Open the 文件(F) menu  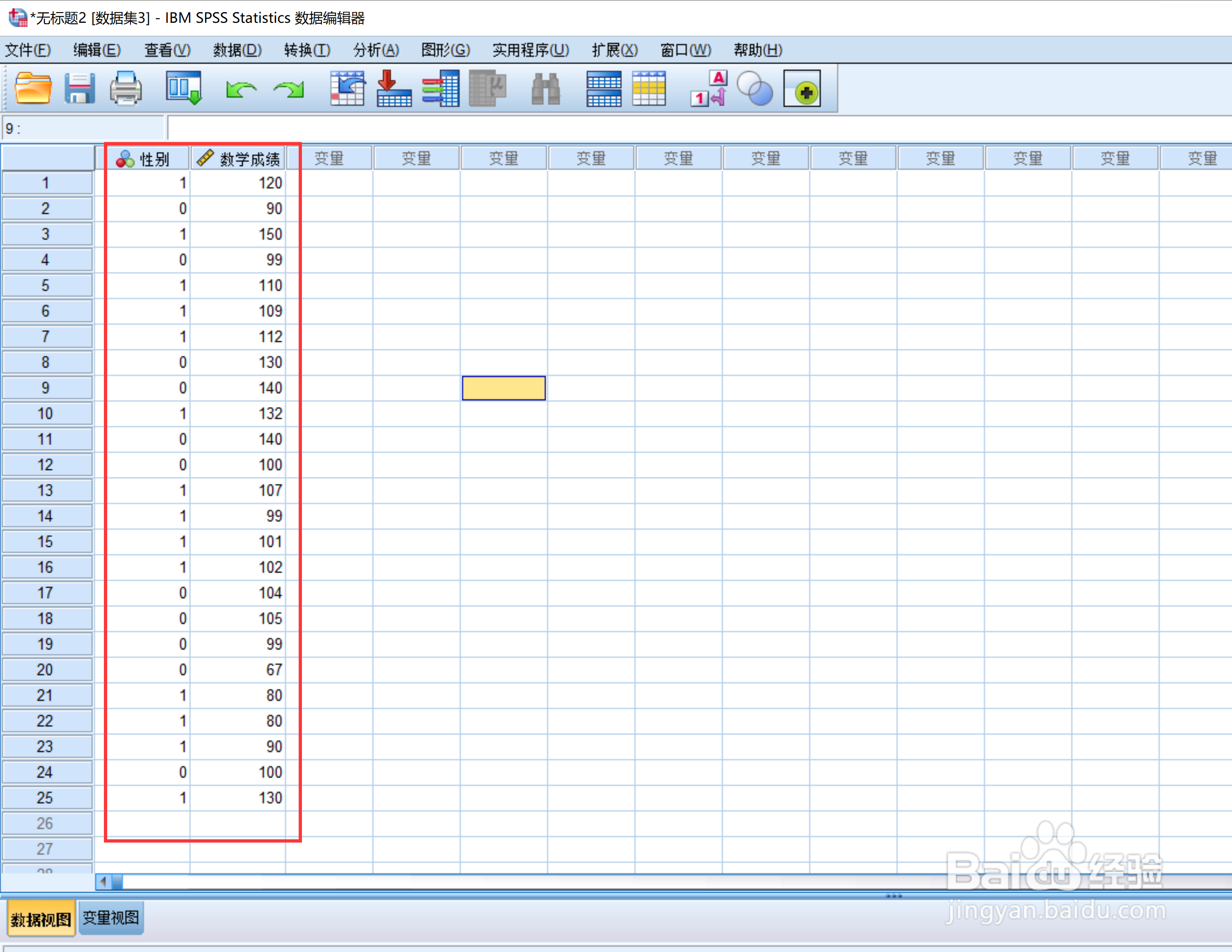point(27,50)
